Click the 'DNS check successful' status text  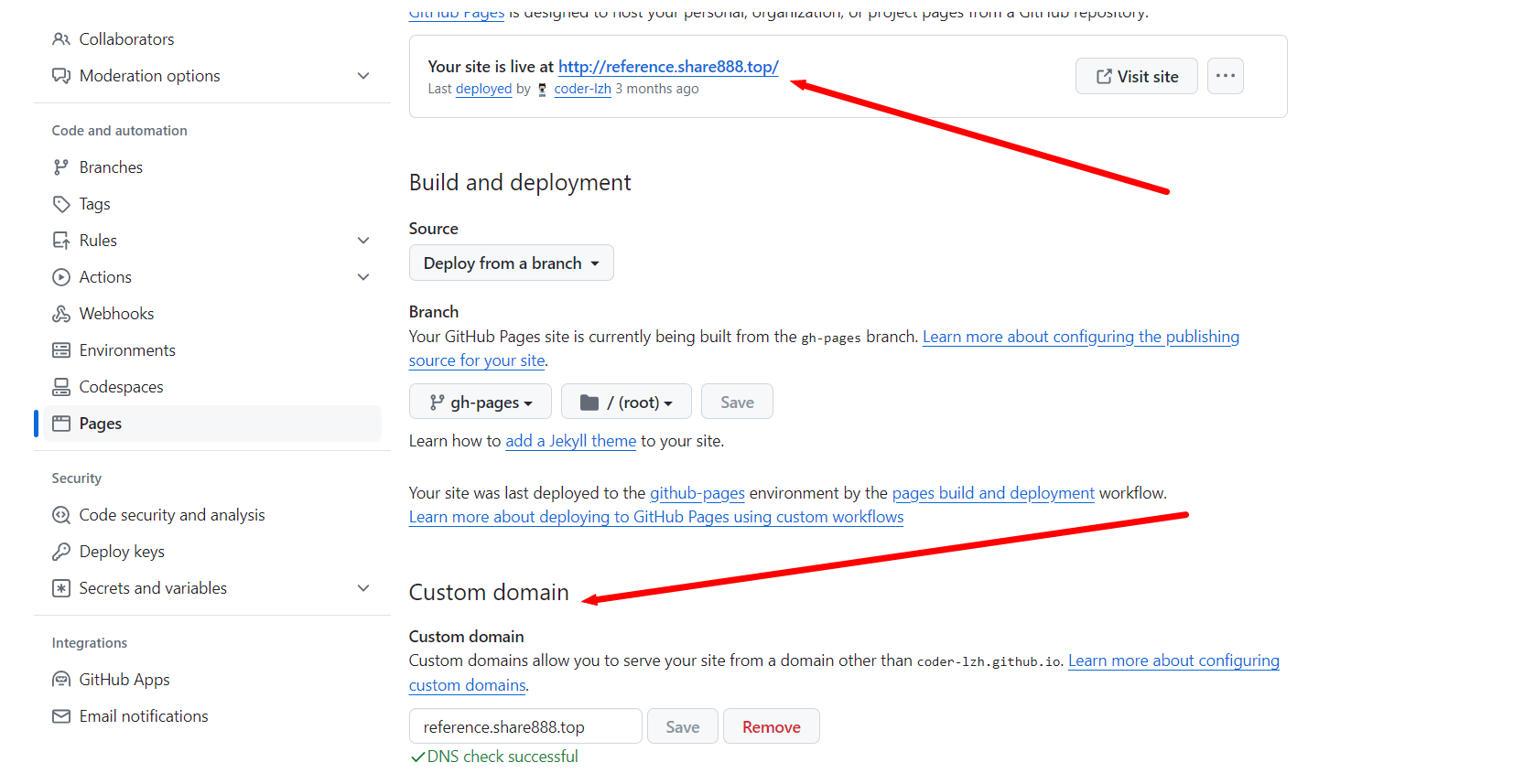coord(503,757)
